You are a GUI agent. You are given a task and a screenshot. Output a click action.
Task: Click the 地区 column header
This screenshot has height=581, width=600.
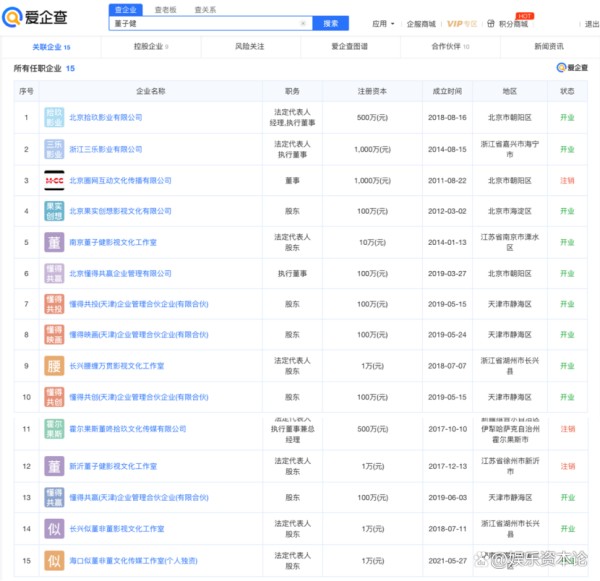pos(510,91)
